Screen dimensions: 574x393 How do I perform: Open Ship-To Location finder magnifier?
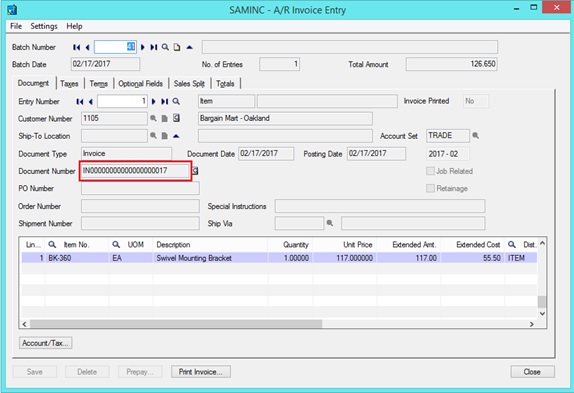tap(153, 136)
